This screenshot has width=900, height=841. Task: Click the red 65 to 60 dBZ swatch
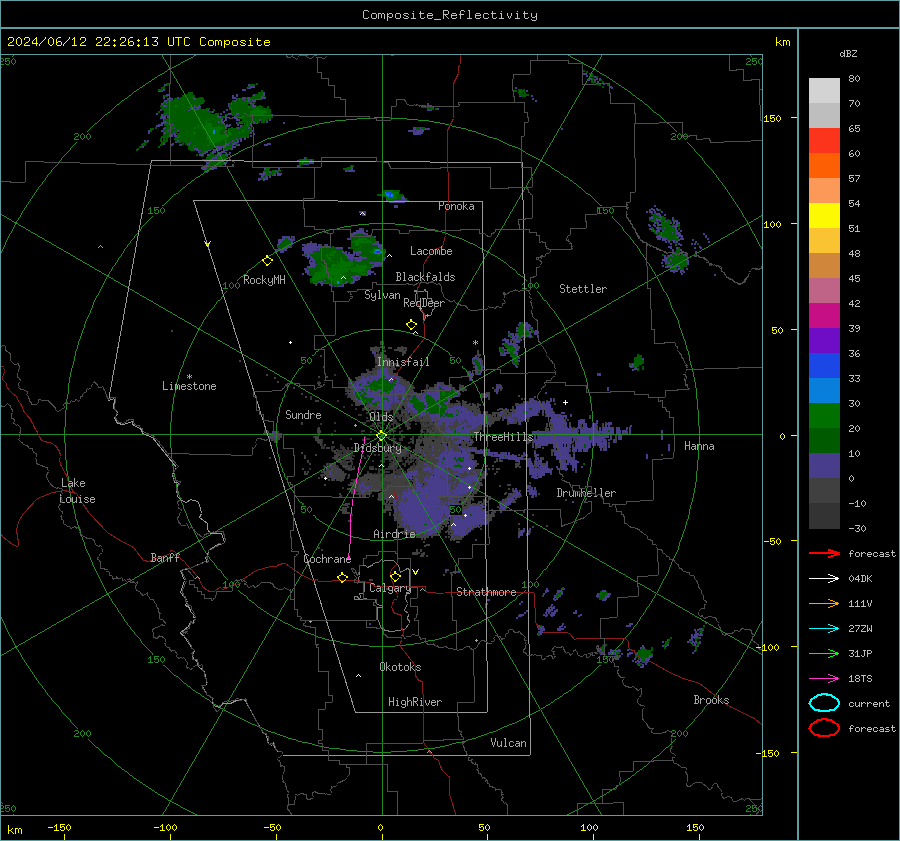click(824, 141)
